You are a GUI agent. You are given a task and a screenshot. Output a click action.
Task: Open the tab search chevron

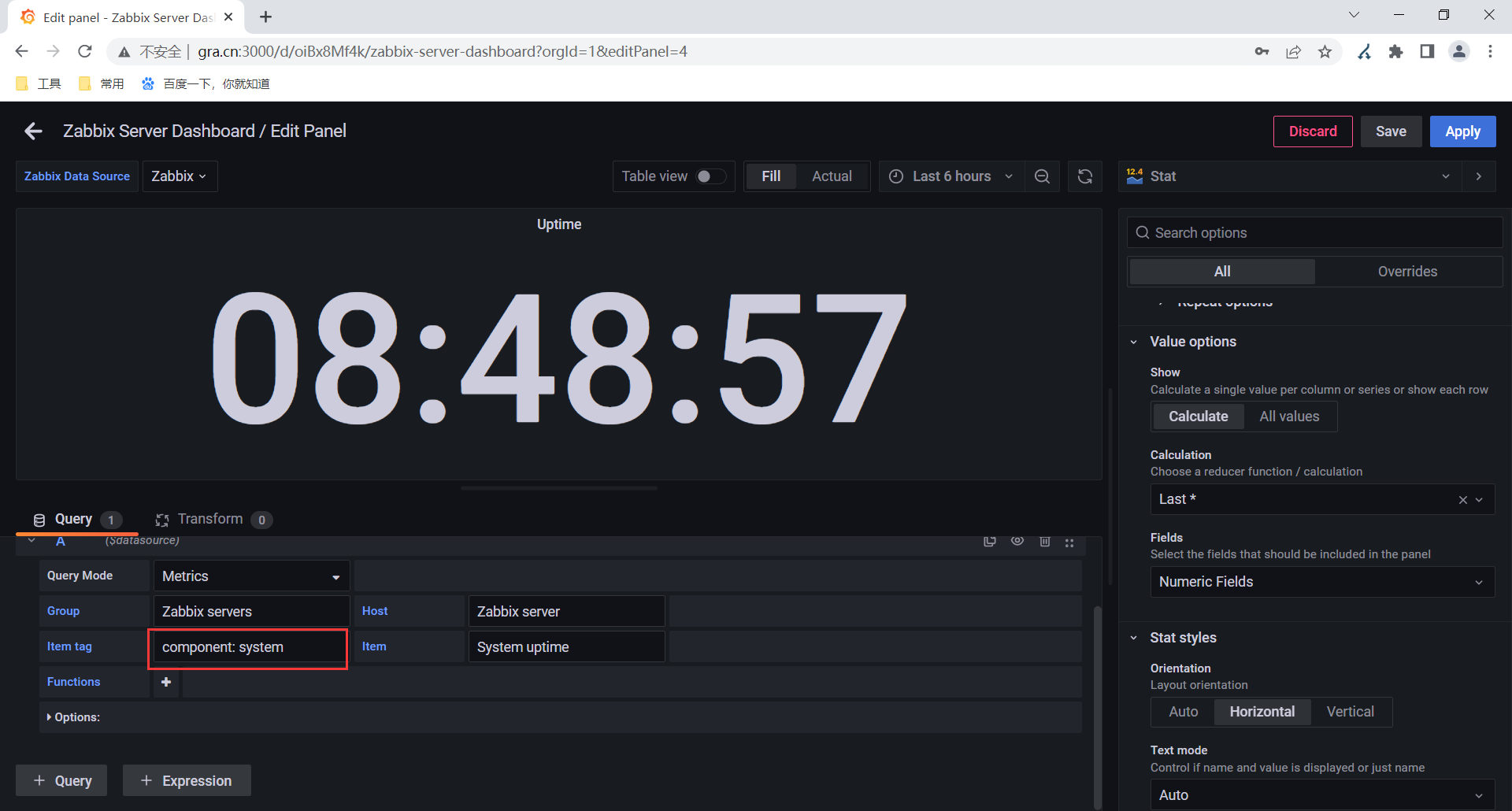tap(1354, 15)
